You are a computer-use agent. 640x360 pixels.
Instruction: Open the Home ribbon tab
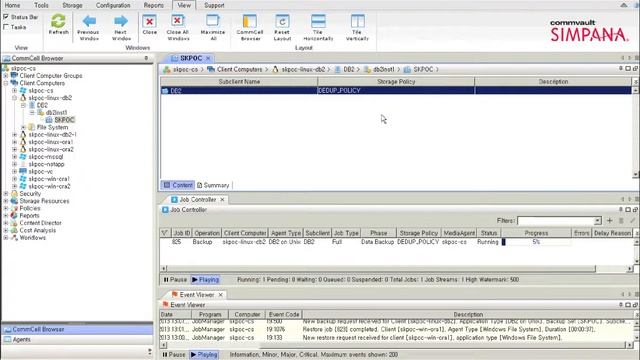tap(12, 5)
